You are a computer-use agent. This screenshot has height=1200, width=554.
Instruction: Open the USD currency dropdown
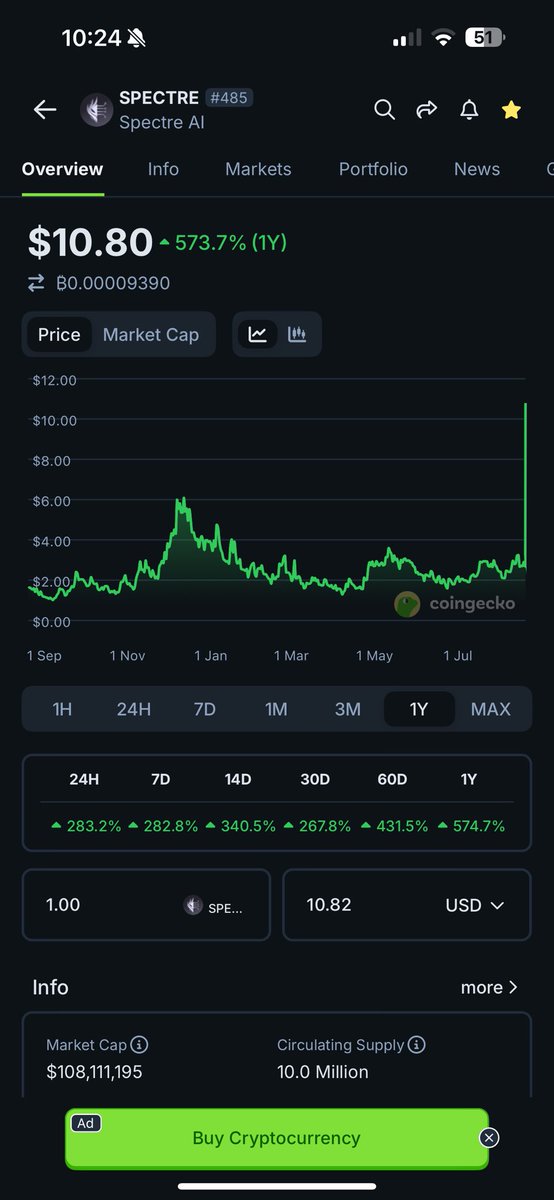point(475,905)
